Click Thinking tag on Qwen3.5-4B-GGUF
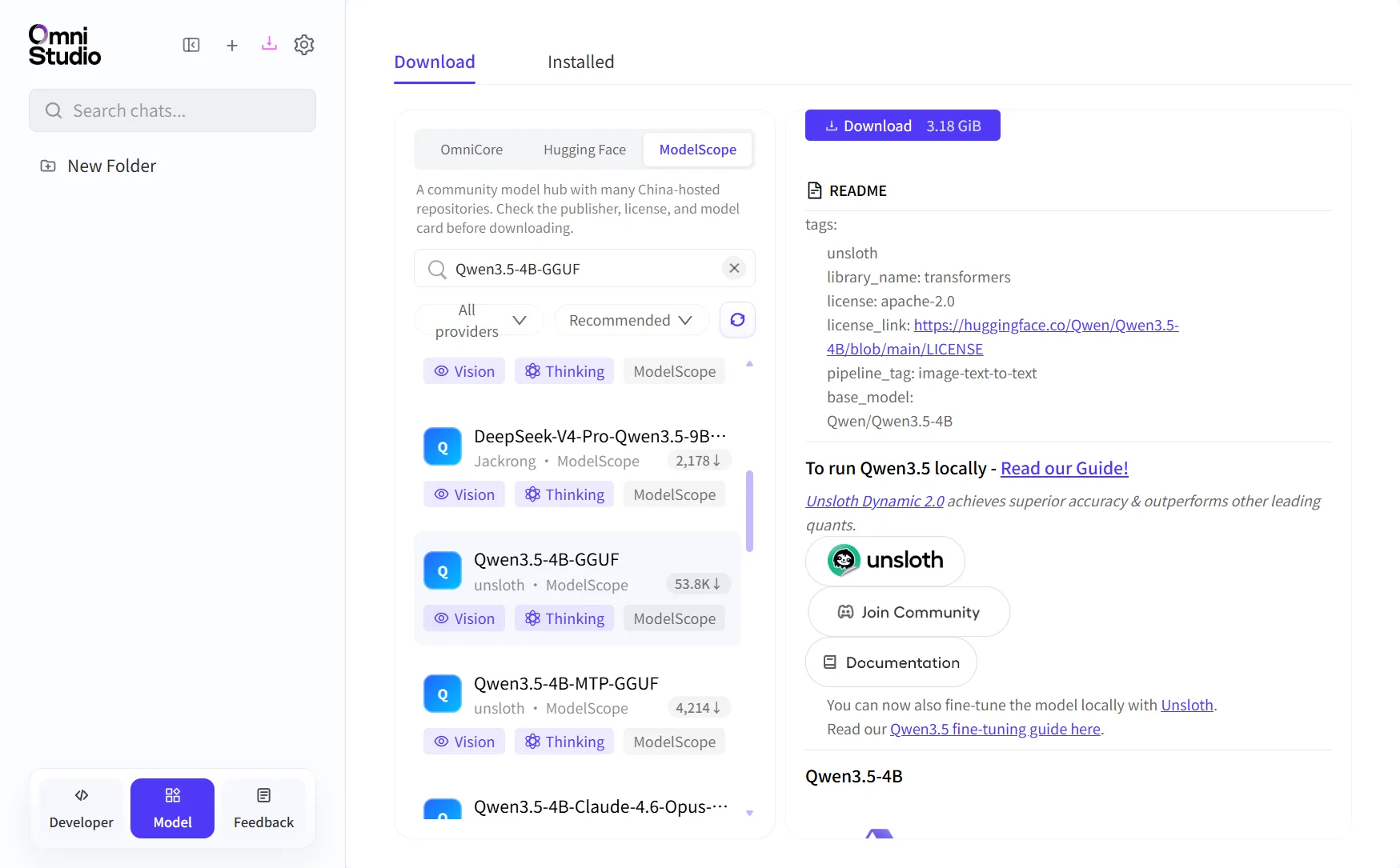The width and height of the screenshot is (1400, 868). point(564,618)
